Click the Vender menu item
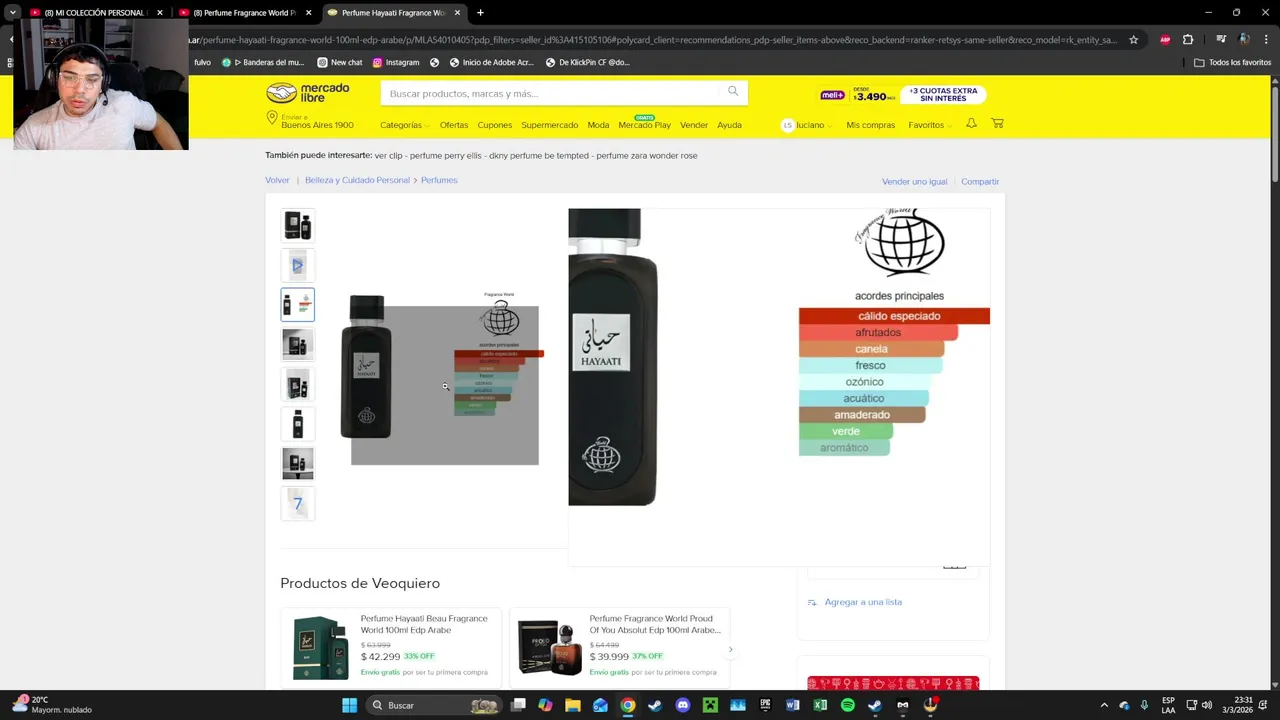Screen dimensions: 1280x720 [x=694, y=125]
